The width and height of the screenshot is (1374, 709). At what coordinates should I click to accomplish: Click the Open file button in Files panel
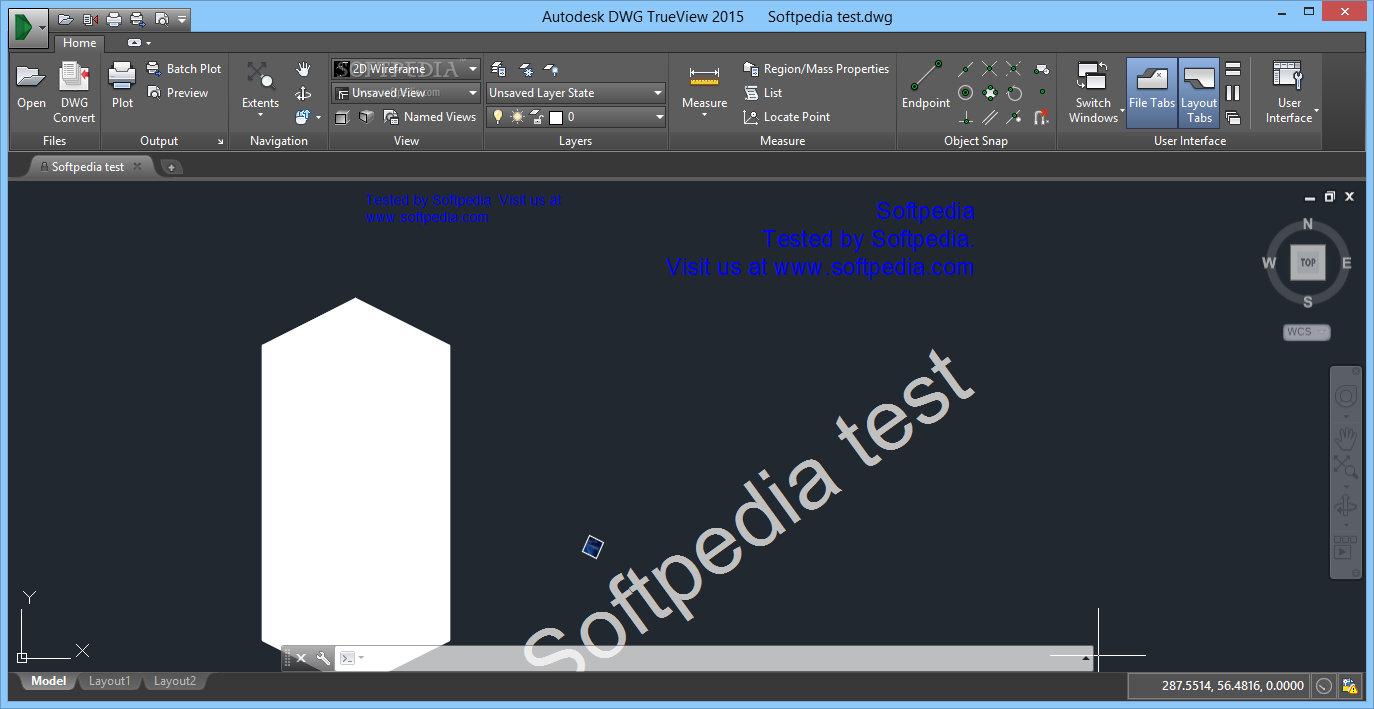click(31, 86)
